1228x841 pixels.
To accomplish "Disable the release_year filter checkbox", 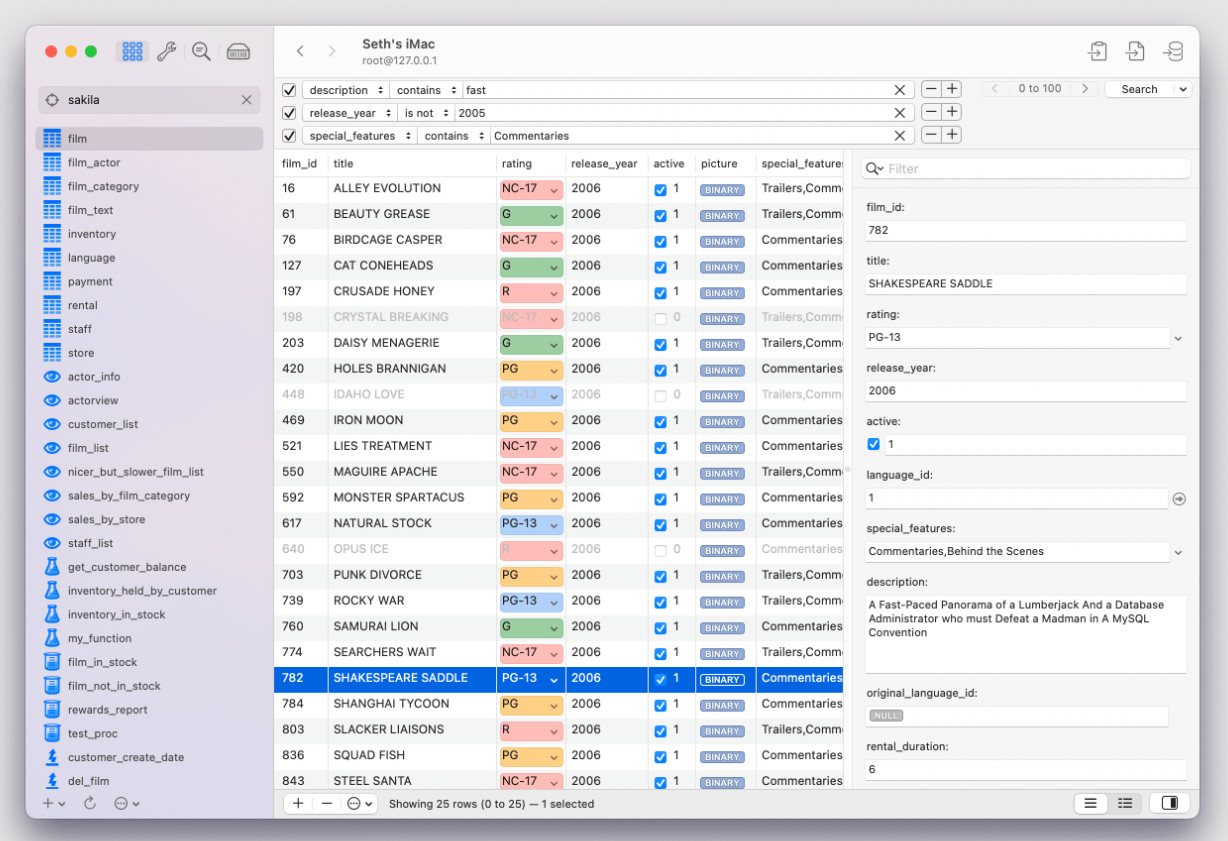I will [289, 113].
